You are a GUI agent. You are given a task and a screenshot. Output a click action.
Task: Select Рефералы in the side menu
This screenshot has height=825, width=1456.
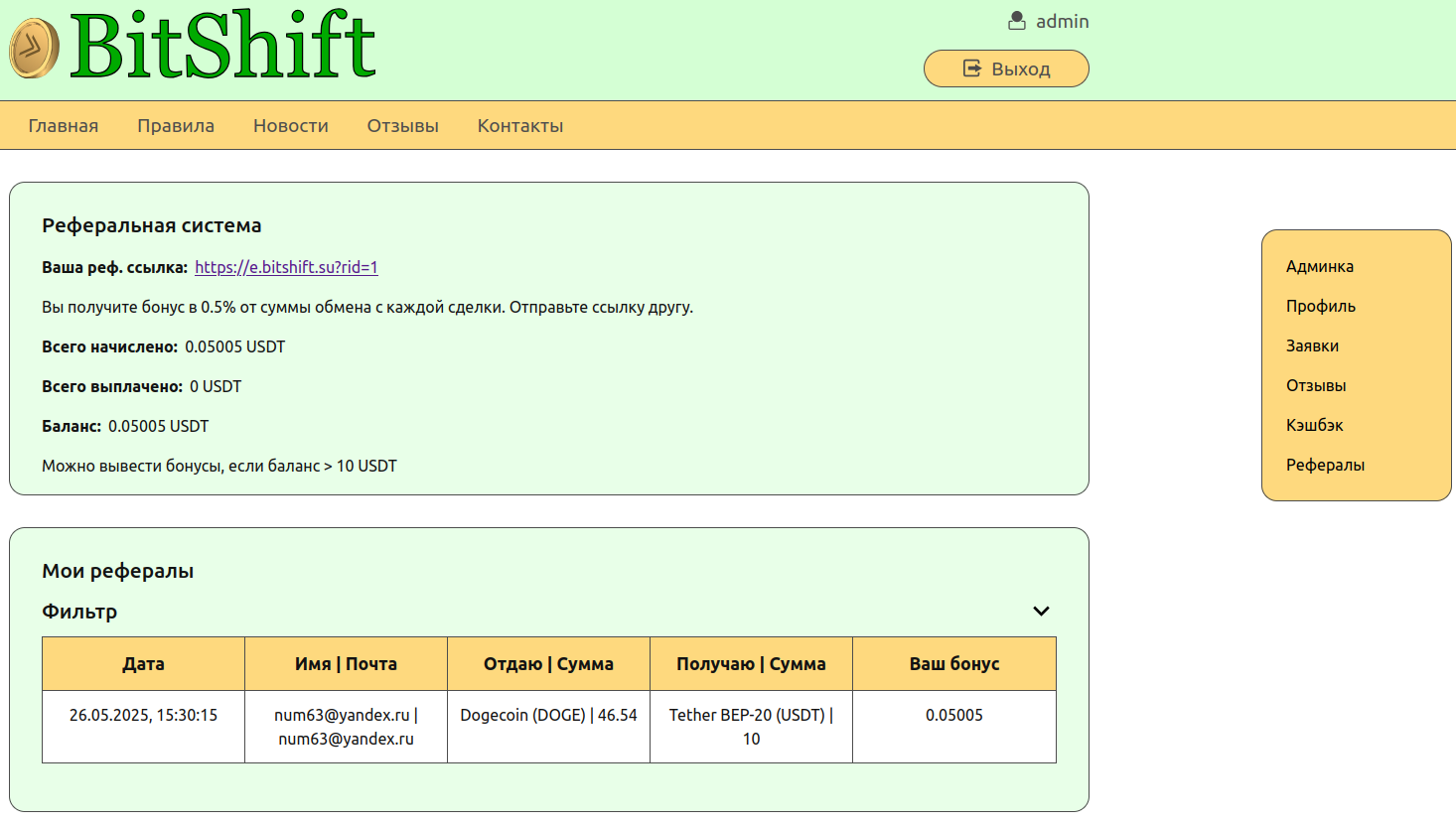tap(1325, 465)
